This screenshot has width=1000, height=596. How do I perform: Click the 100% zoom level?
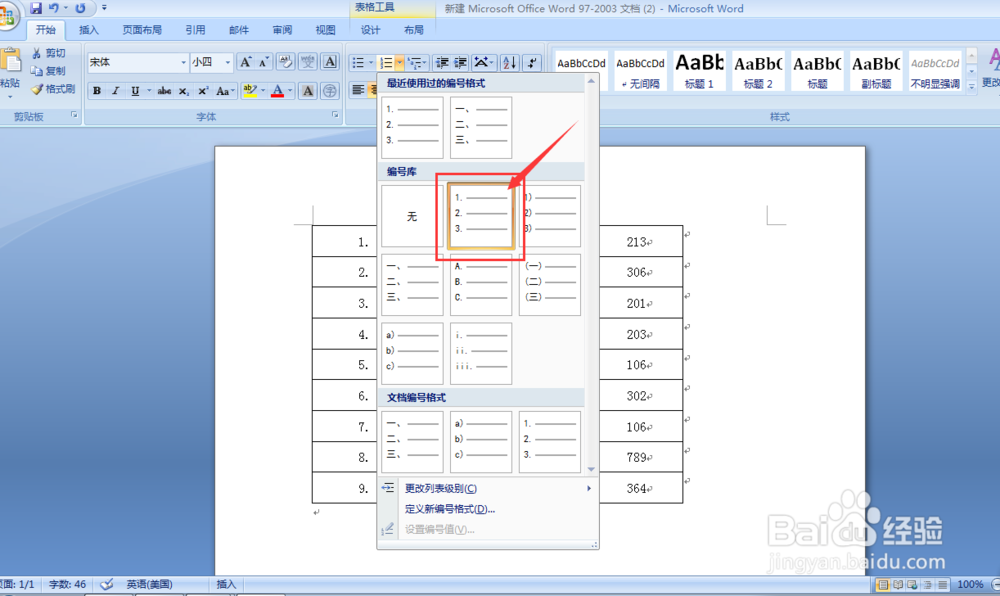pyautogui.click(x=969, y=584)
